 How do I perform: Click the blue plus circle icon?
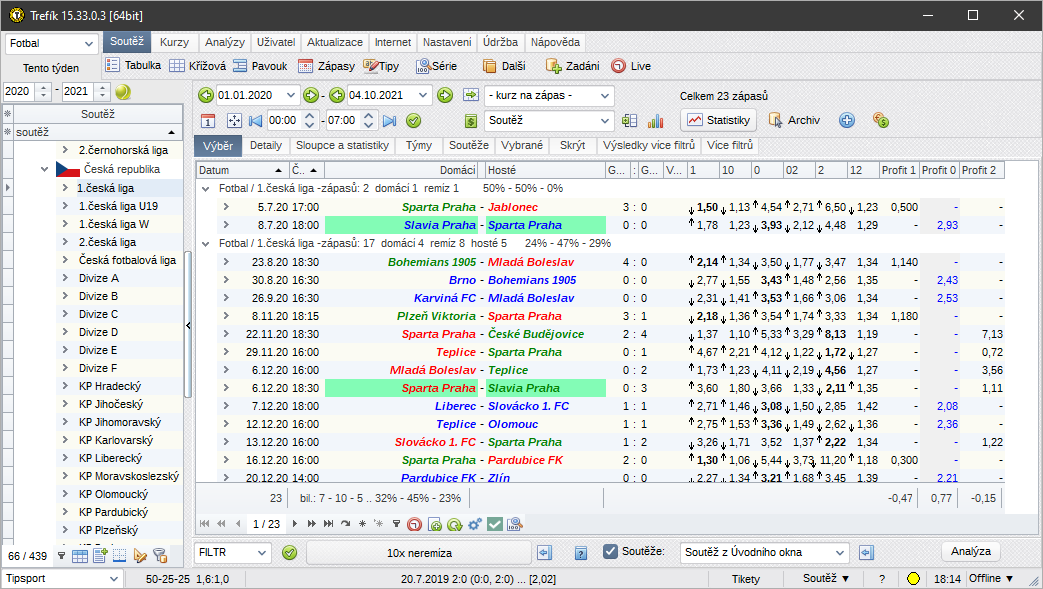coord(847,120)
